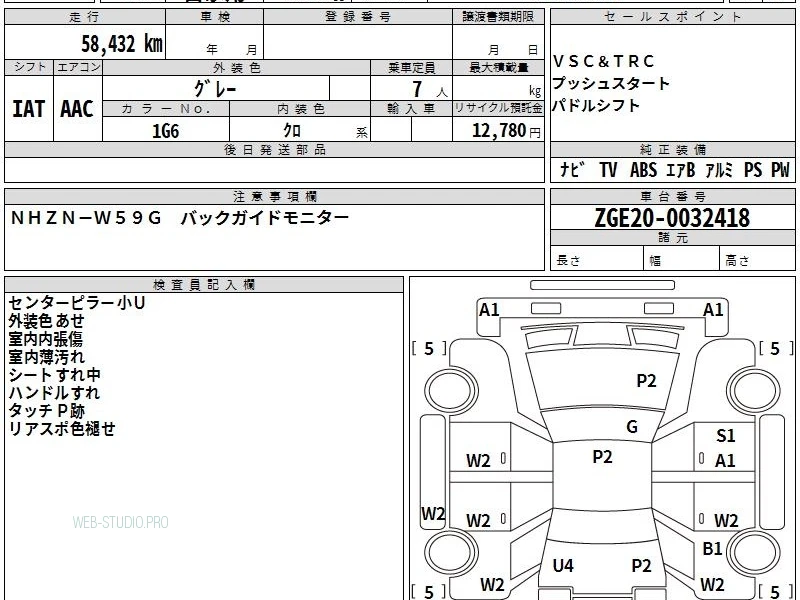Click the 登録番号 header
Screen dimensions: 800x600
[358, 17]
